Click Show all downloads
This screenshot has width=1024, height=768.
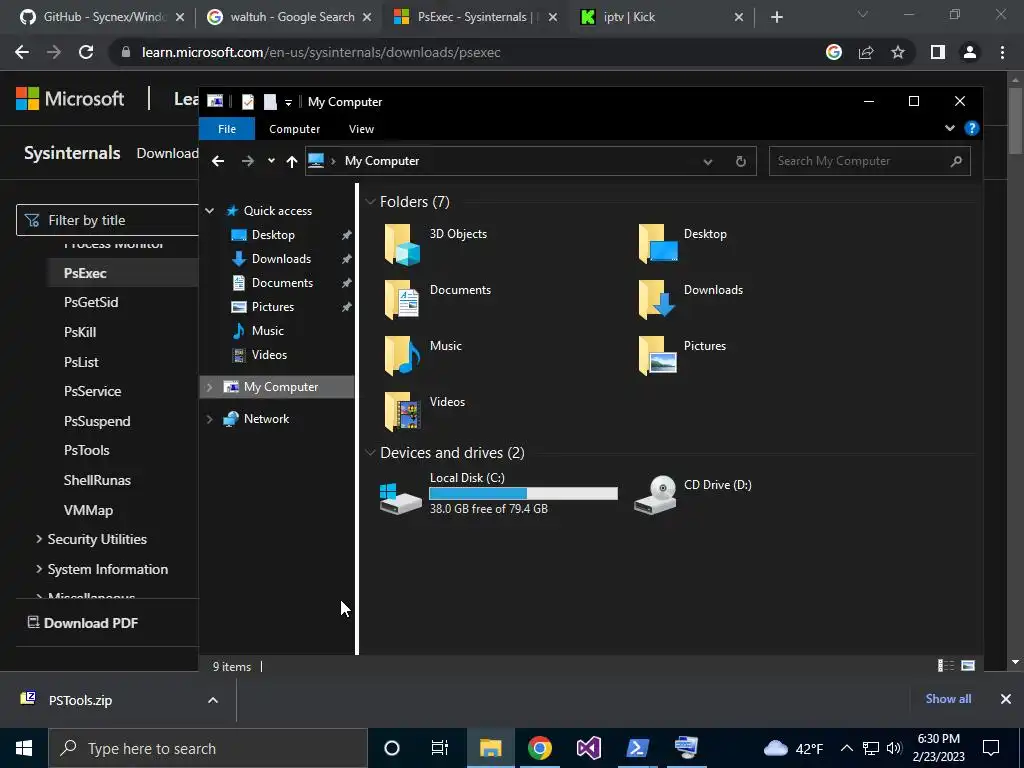(x=948, y=699)
